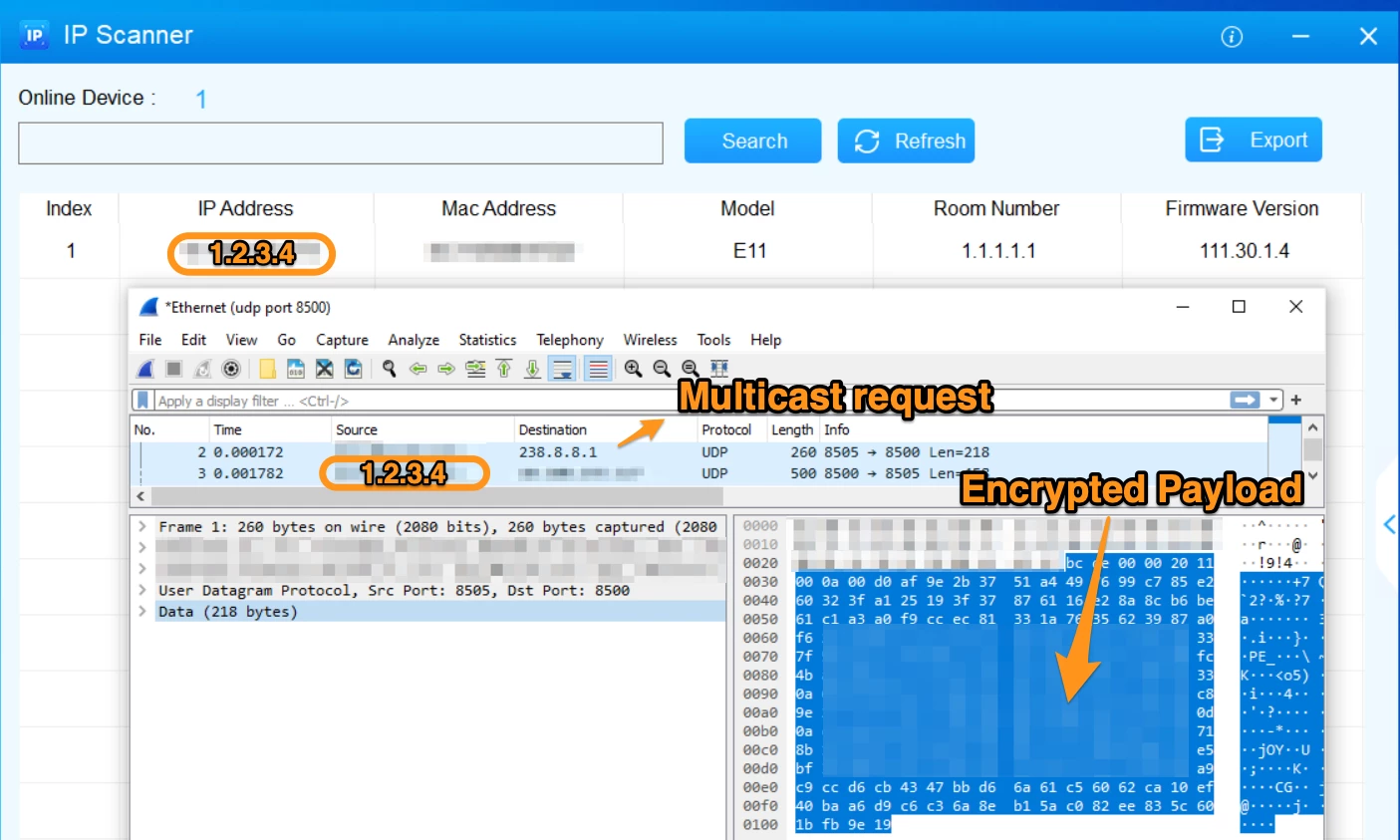The height and width of the screenshot is (840, 1400).
Task: Open IP Scanner info icon
Action: pos(1232,36)
